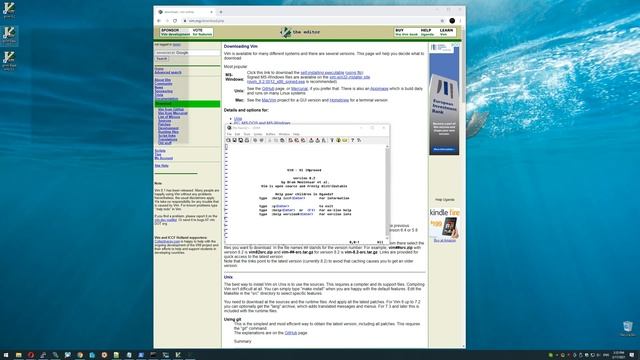Click Jump to tag icon in gVim toolbar
The height and width of the screenshot is (360, 640).
pos(345,140)
